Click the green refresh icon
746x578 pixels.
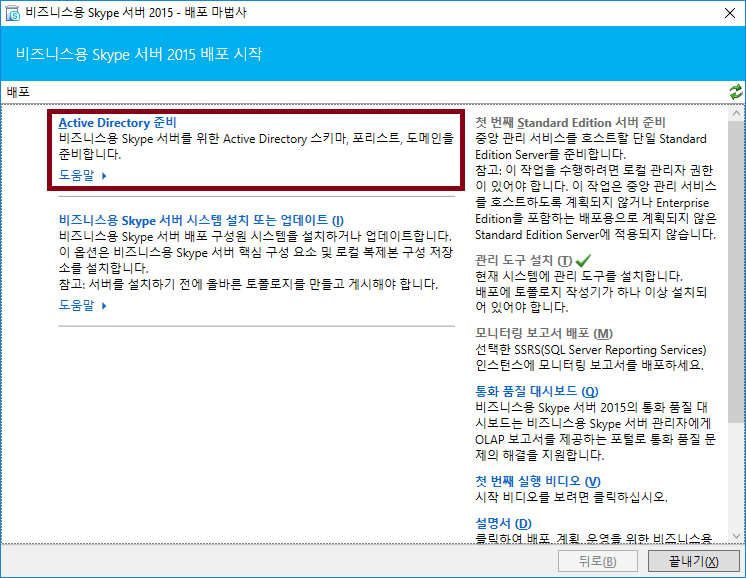(x=736, y=92)
